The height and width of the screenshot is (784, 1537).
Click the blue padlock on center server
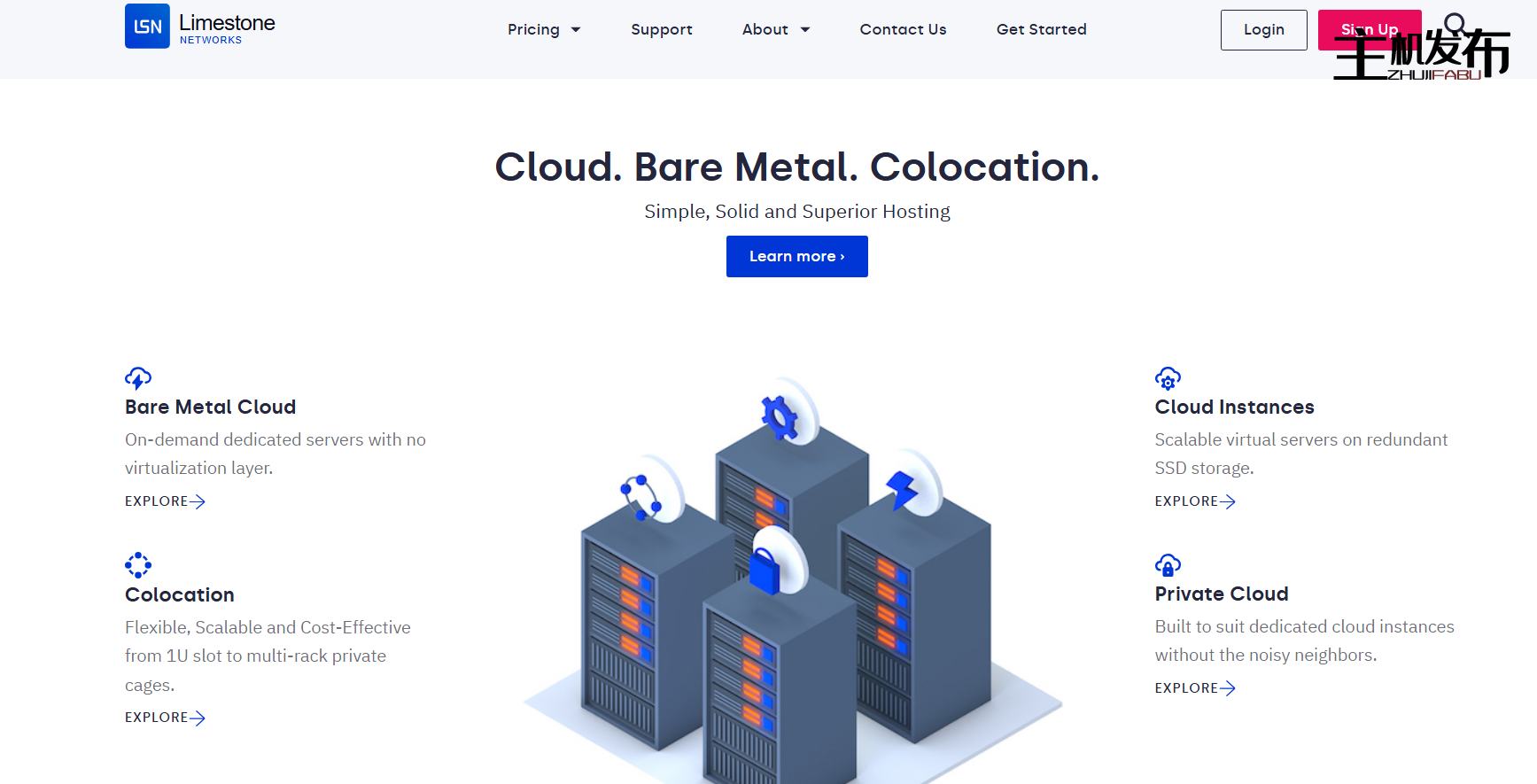(x=764, y=570)
